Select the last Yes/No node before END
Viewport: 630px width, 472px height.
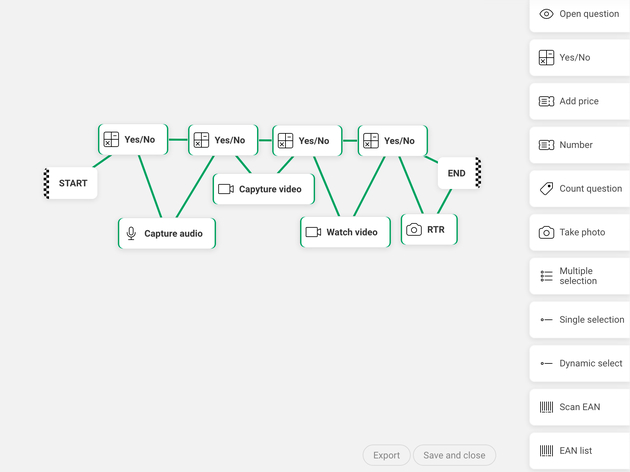pyautogui.click(x=392, y=141)
